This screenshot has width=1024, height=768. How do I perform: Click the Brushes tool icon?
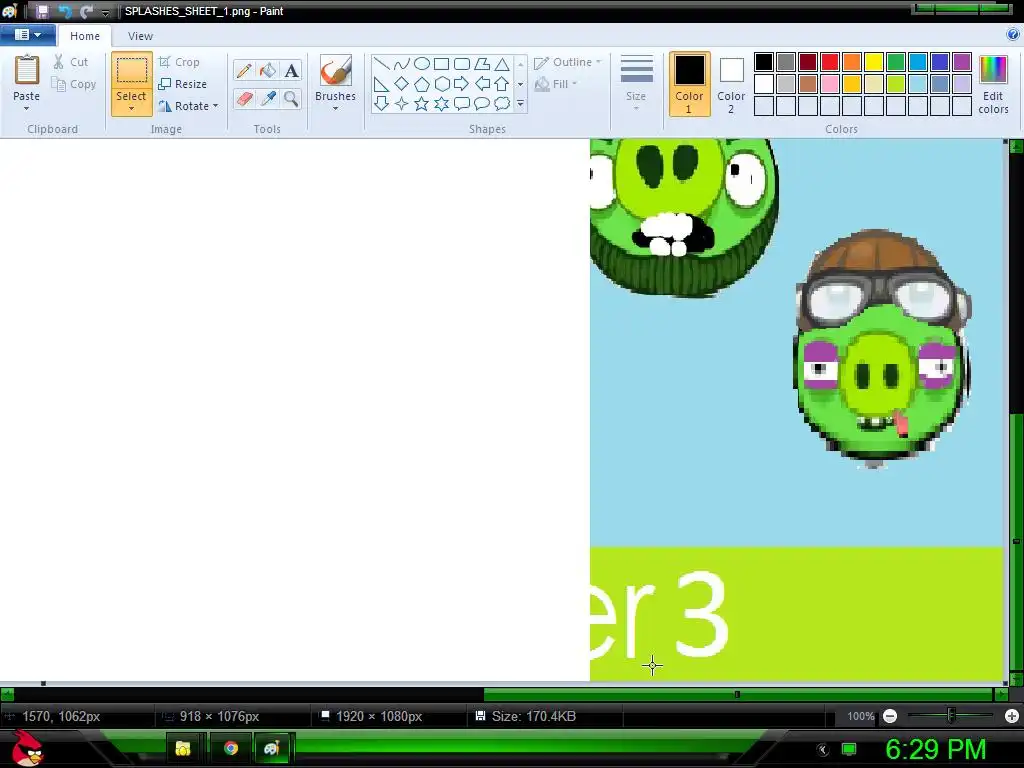coord(336,71)
